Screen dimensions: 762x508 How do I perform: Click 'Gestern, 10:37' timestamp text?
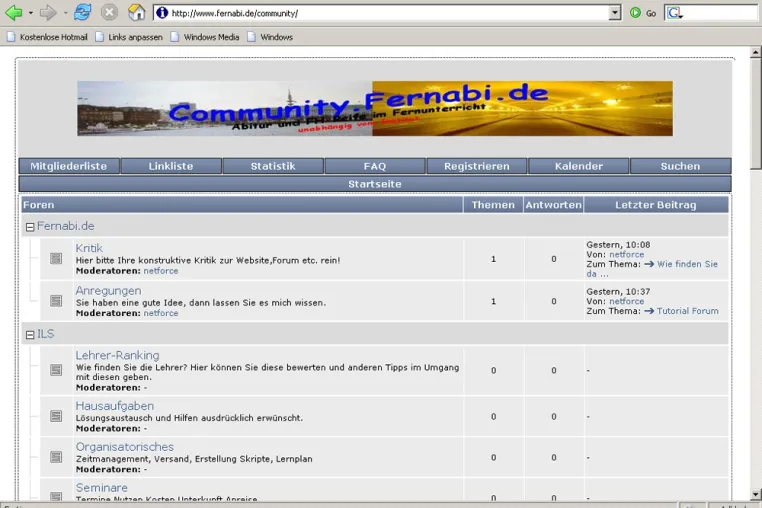618,292
